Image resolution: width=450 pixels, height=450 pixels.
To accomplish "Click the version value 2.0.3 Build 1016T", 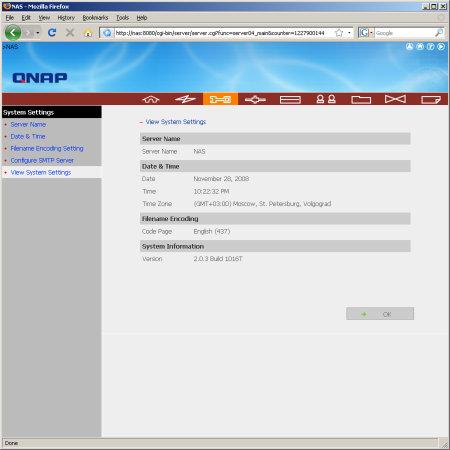I will (x=218, y=259).
